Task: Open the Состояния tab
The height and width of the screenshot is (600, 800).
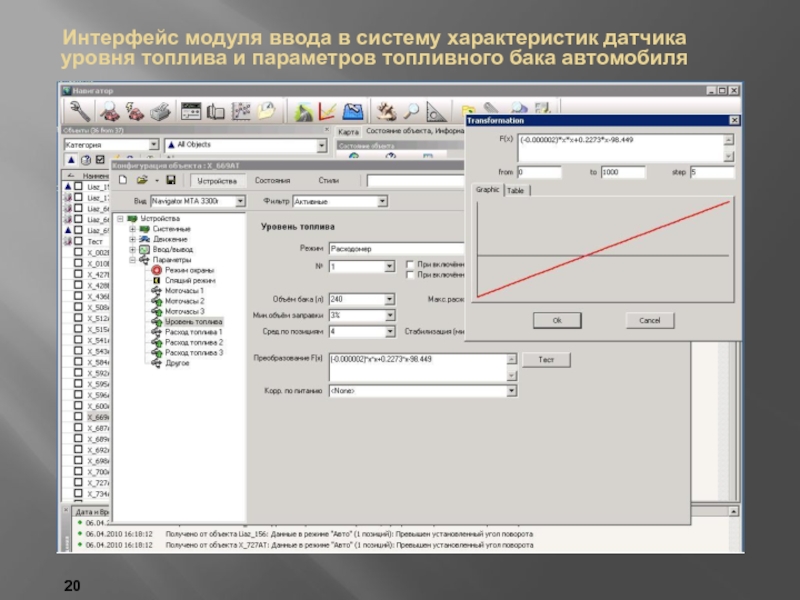Action: [x=272, y=181]
